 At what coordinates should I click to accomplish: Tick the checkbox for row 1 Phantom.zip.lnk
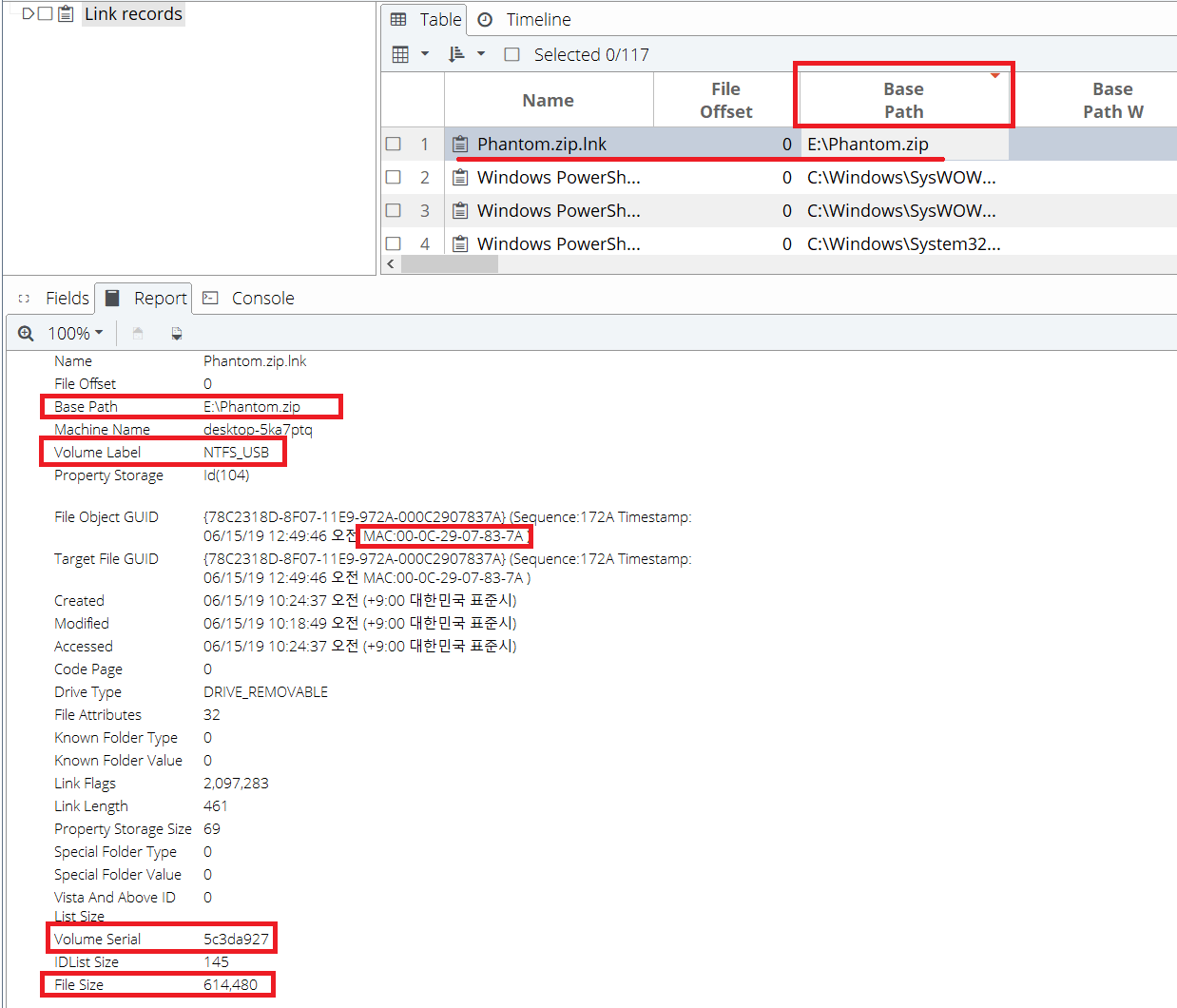[x=394, y=145]
